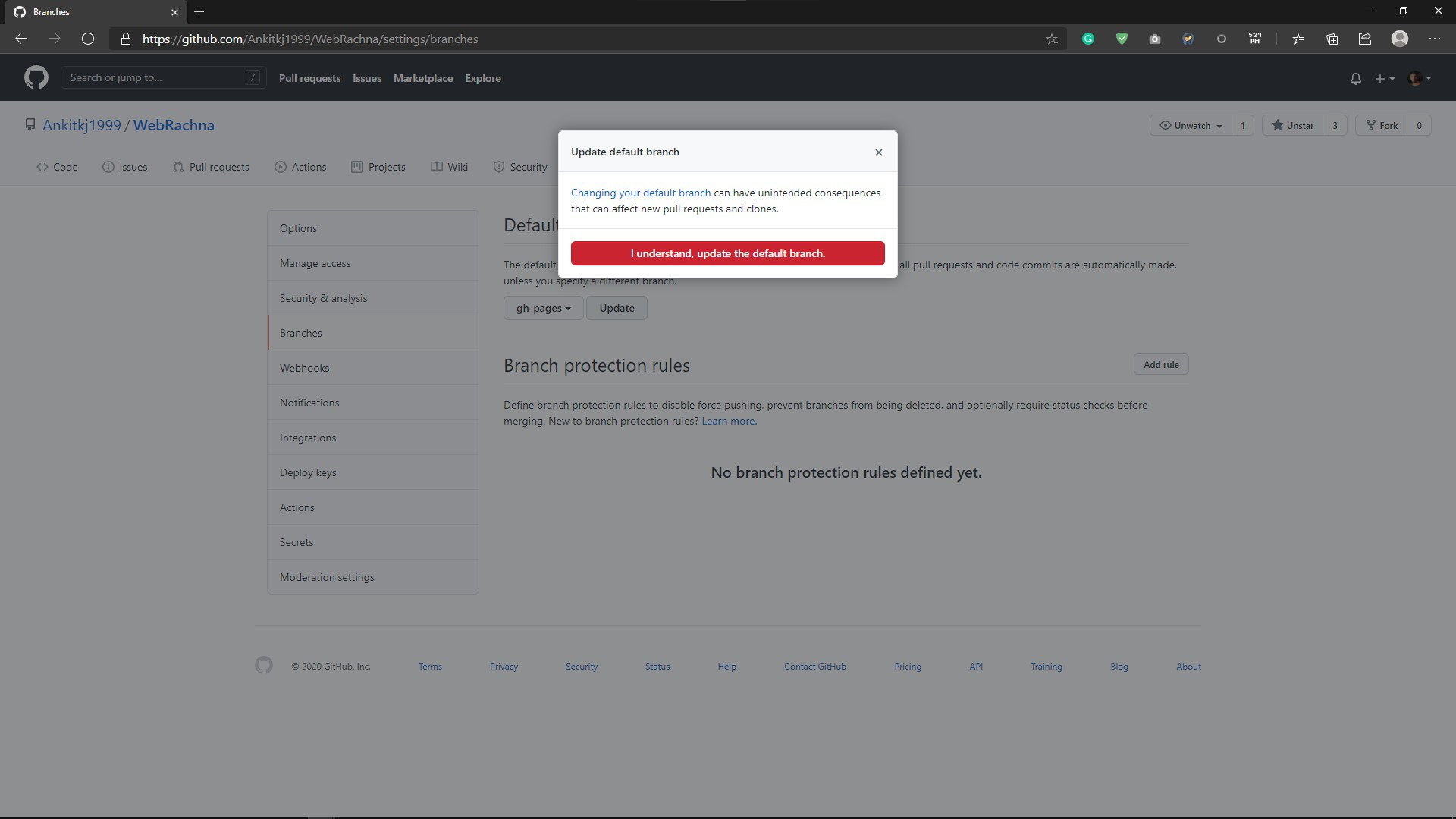Bookmark page with the star icon in address bar
Viewport: 1456px width, 819px height.
tap(1051, 39)
